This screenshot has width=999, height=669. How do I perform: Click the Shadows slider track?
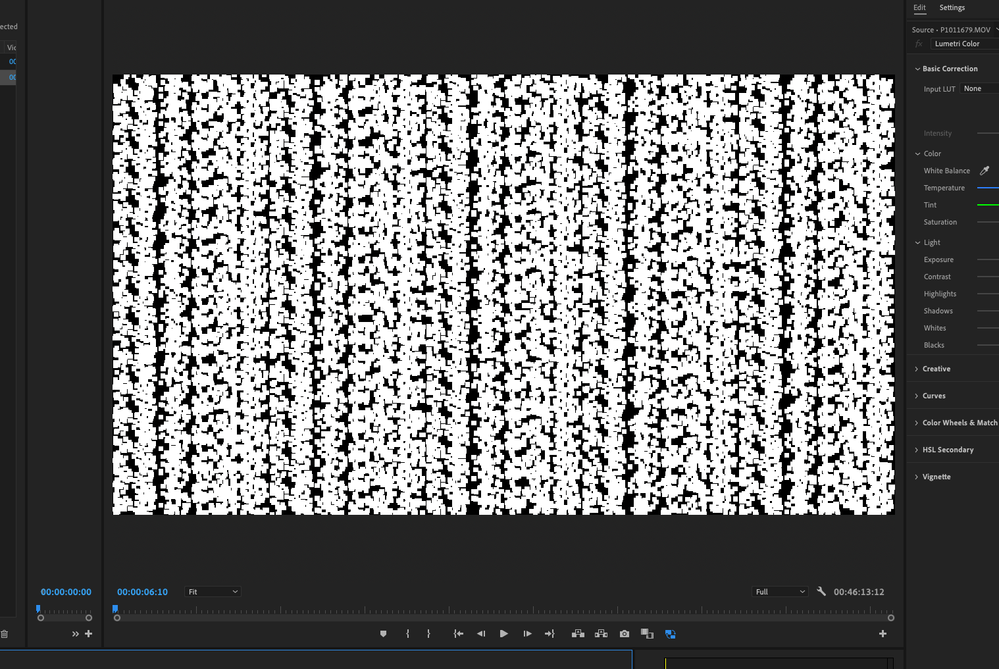[988, 311]
